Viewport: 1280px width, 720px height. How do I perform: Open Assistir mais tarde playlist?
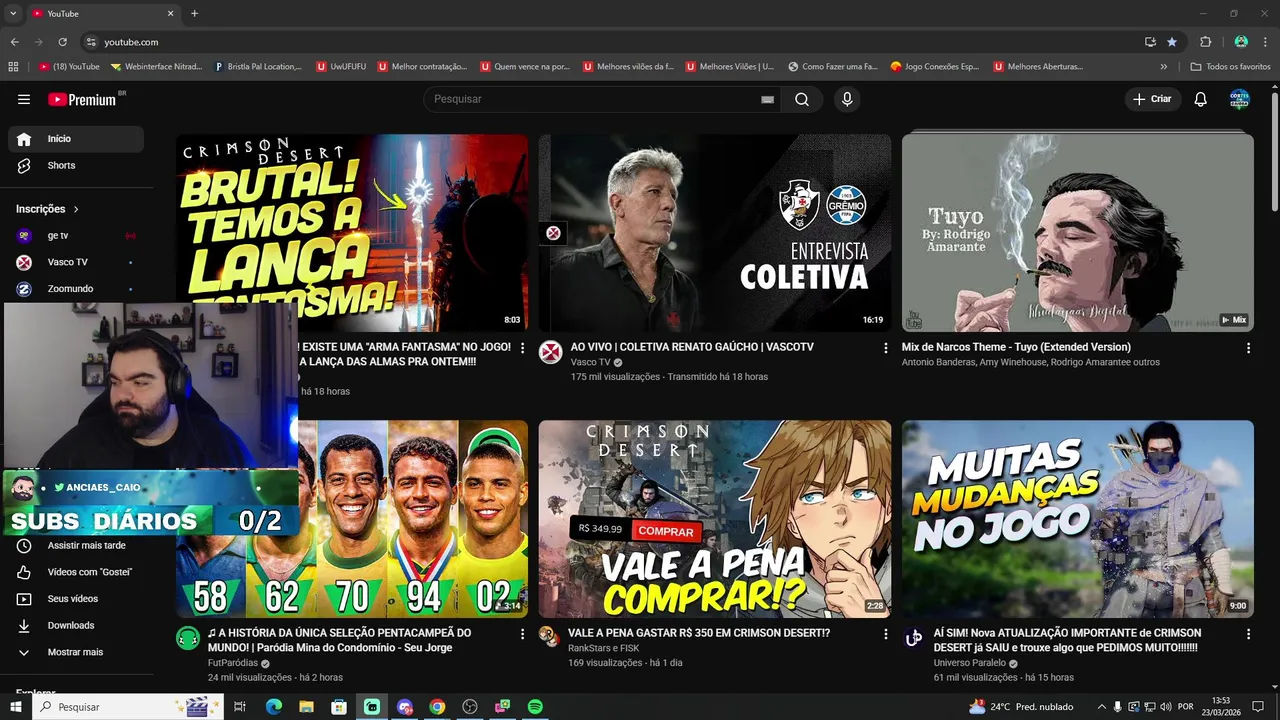pyautogui.click(x=76, y=546)
